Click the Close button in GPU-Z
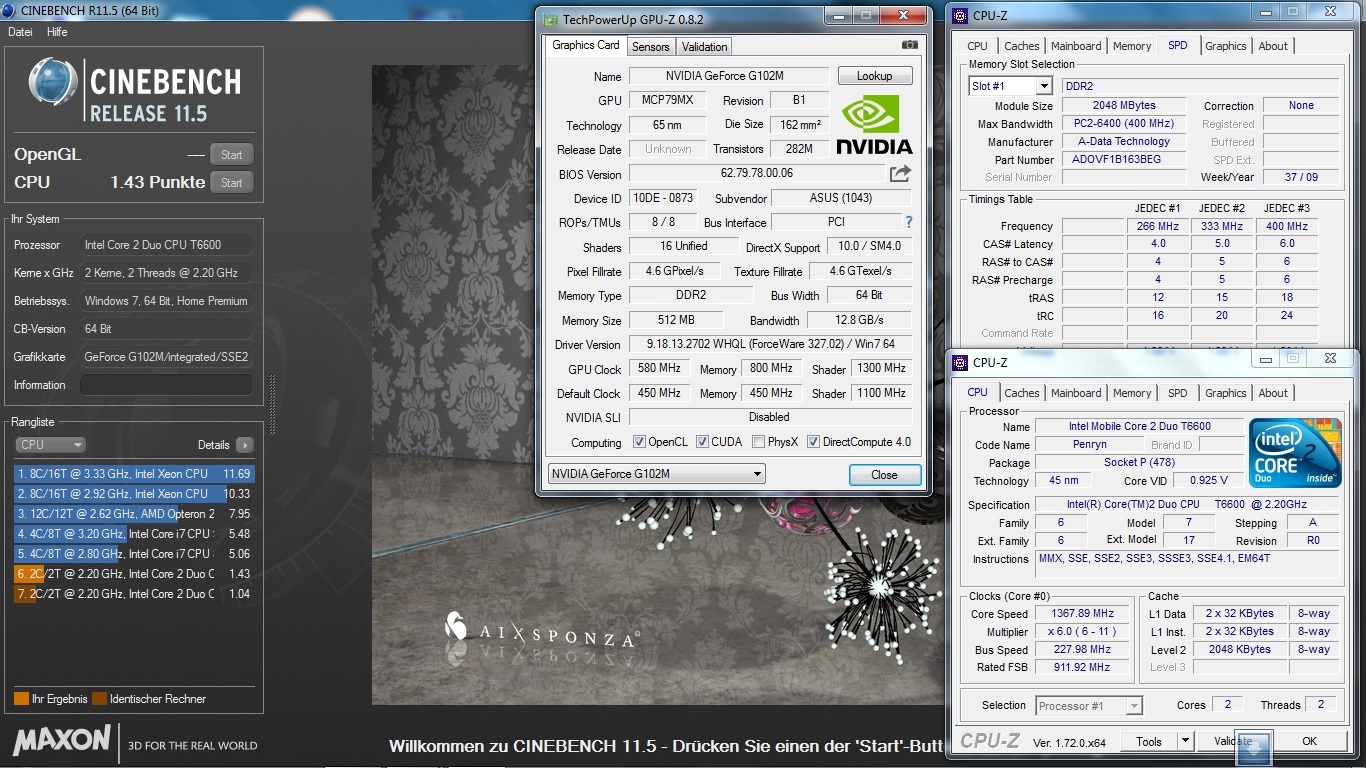Image resolution: width=1366 pixels, height=768 pixels. pyautogui.click(x=884, y=475)
